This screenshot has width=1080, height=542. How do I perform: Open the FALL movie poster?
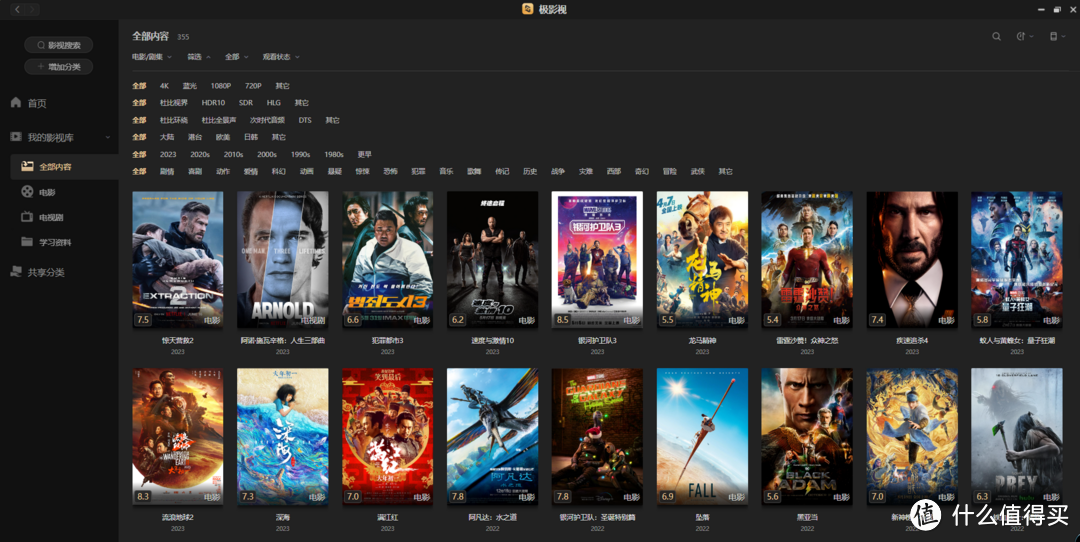(702, 437)
